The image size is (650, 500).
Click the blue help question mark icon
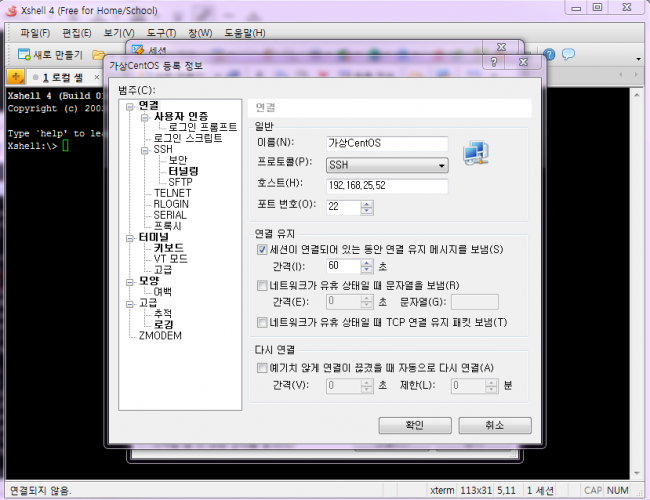pyautogui.click(x=549, y=54)
